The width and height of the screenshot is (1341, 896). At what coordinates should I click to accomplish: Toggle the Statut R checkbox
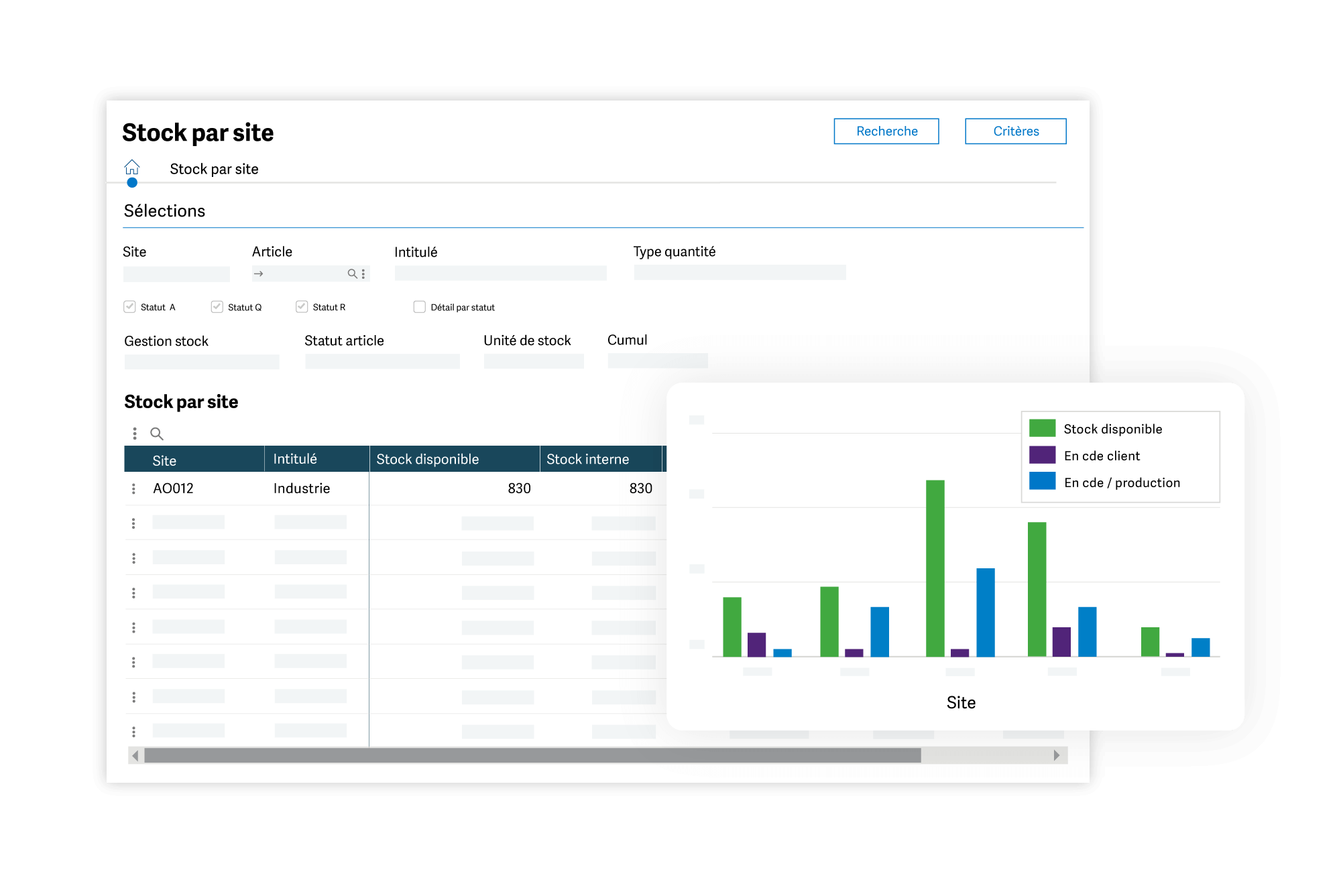coord(302,307)
